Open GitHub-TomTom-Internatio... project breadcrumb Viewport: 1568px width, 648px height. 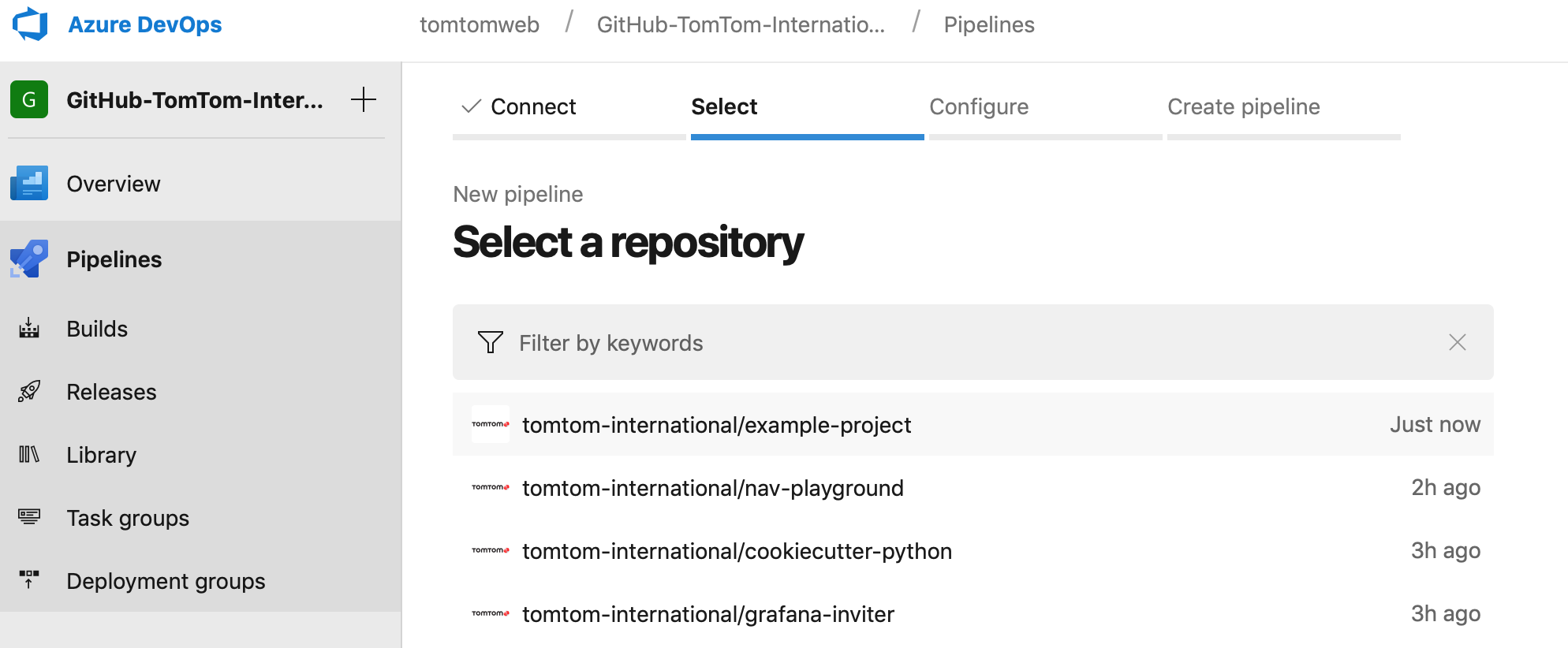click(741, 24)
